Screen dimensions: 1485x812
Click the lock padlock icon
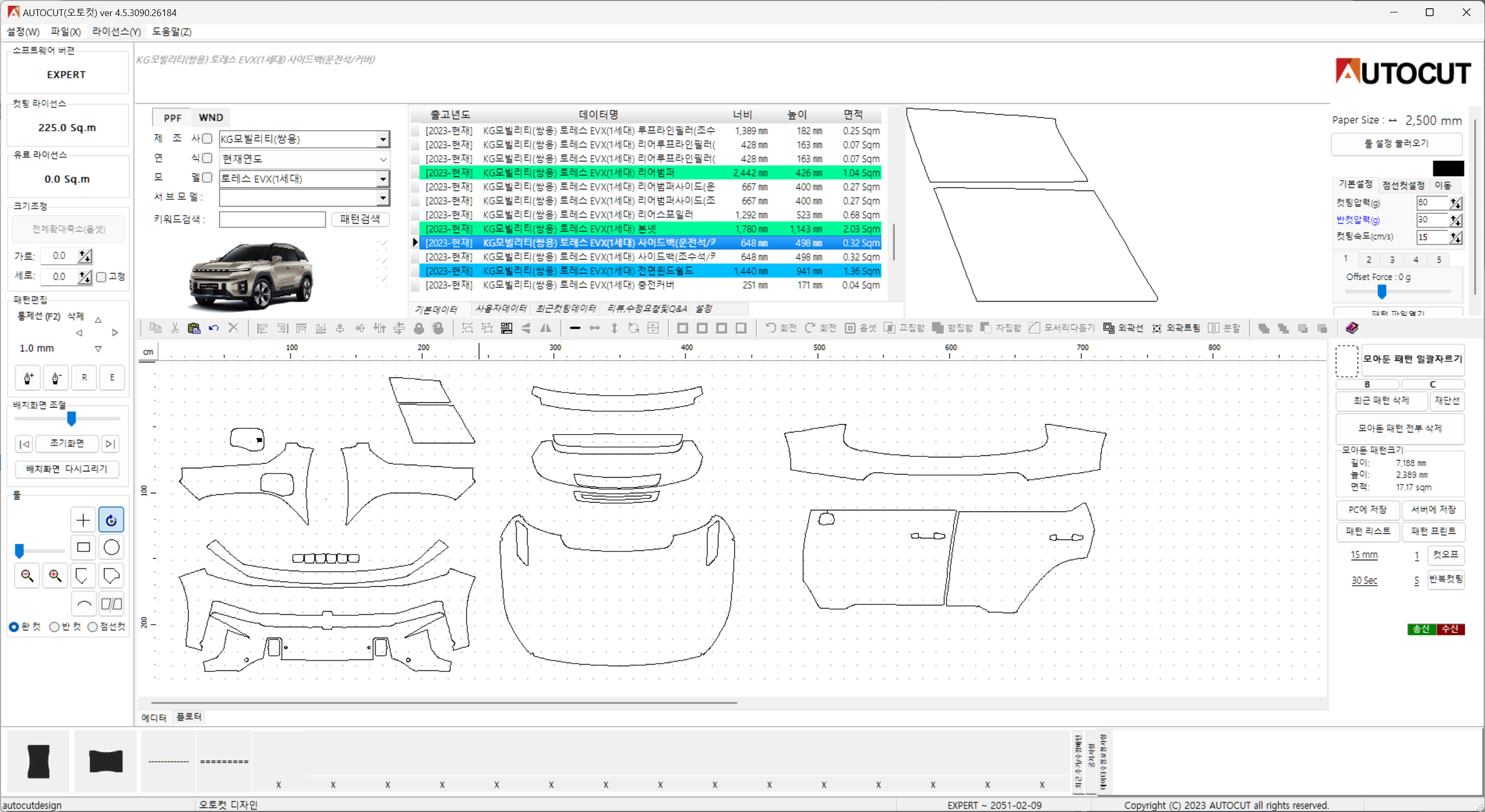coord(419,328)
